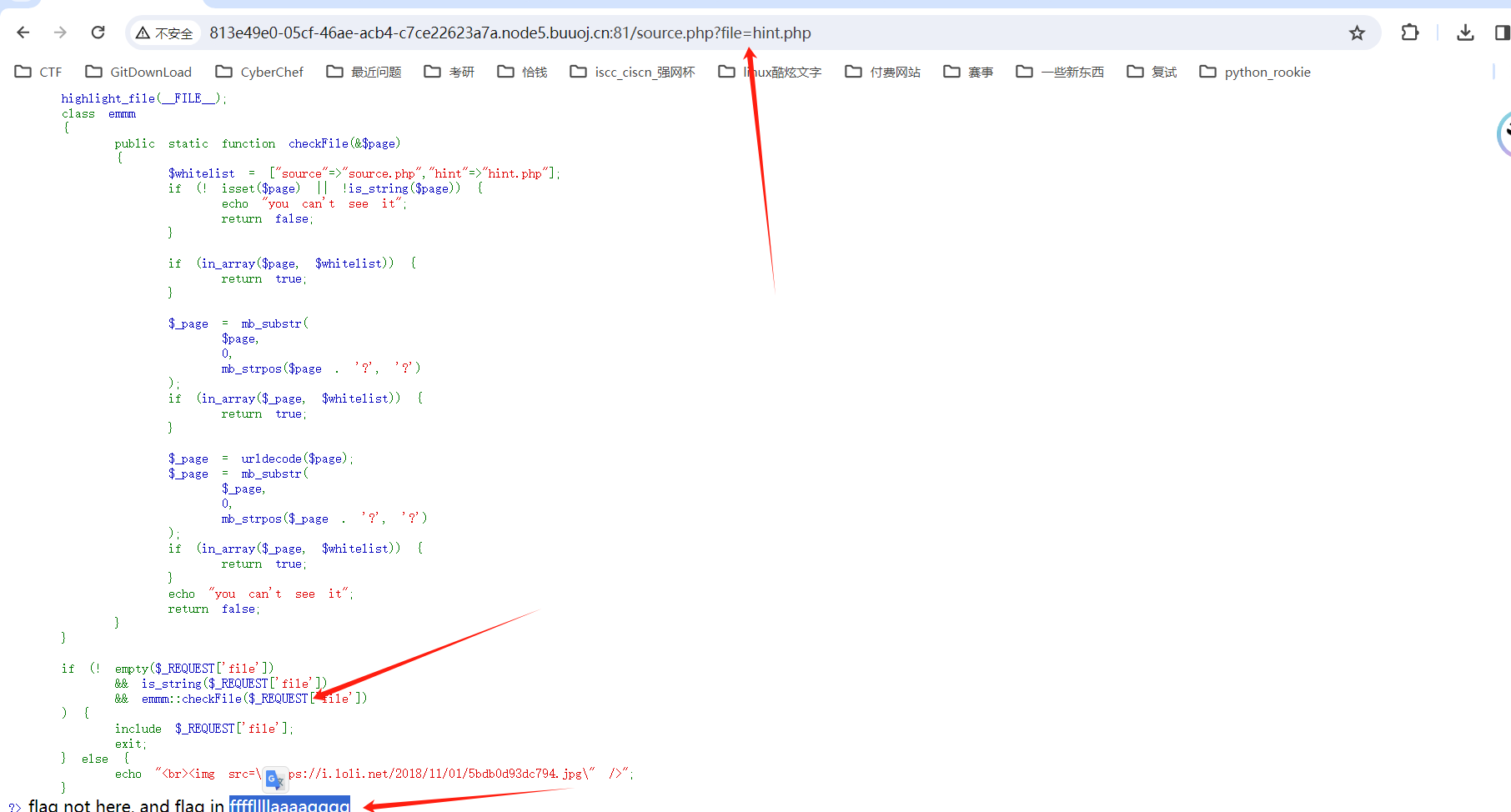This screenshot has width=1511, height=812.
Task: Toggle the side panel icon
Action: click(1502, 33)
